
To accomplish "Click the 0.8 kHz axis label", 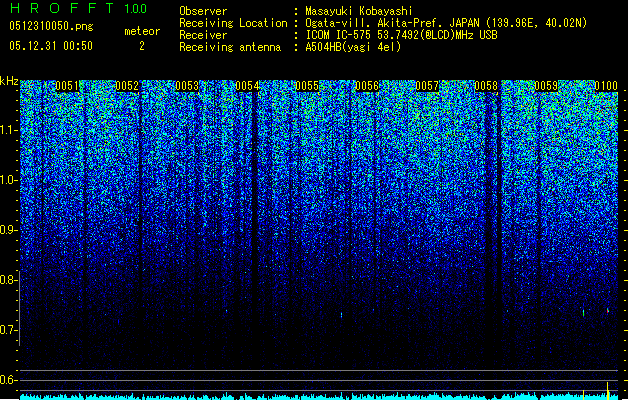I will [x=8, y=280].
